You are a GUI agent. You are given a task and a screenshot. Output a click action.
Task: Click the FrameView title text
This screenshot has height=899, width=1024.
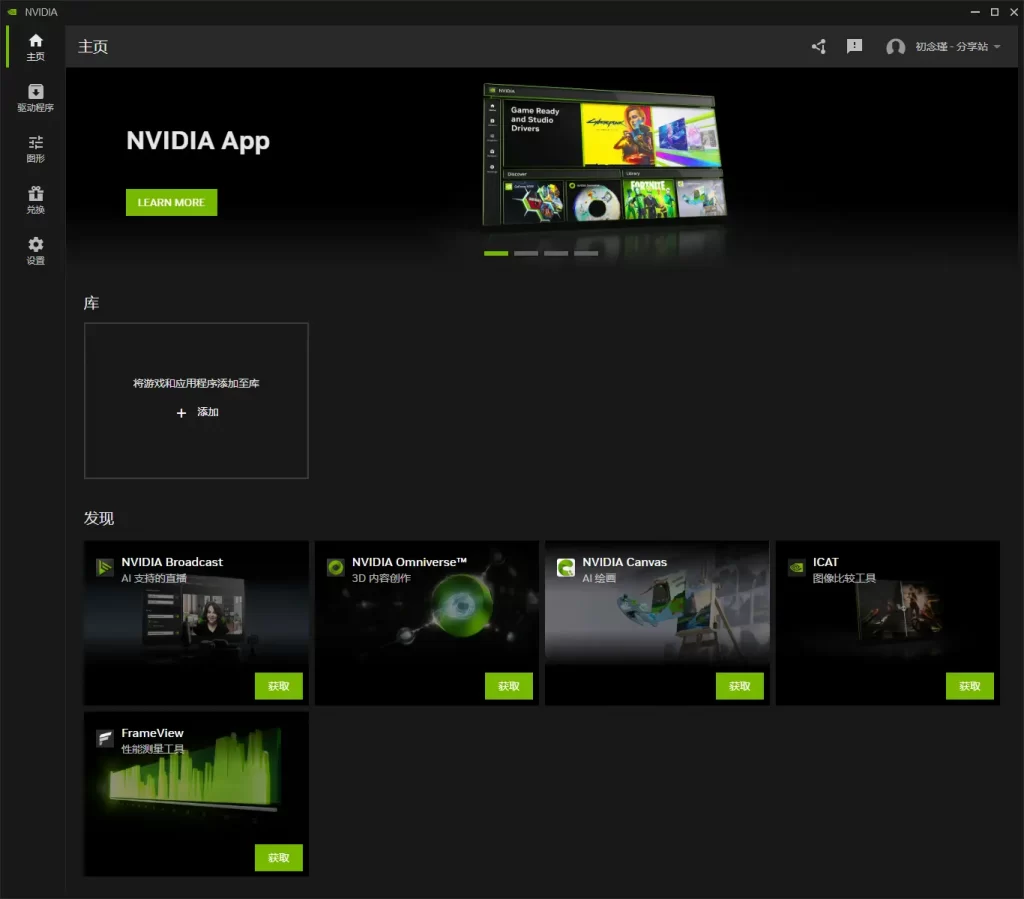click(x=152, y=733)
